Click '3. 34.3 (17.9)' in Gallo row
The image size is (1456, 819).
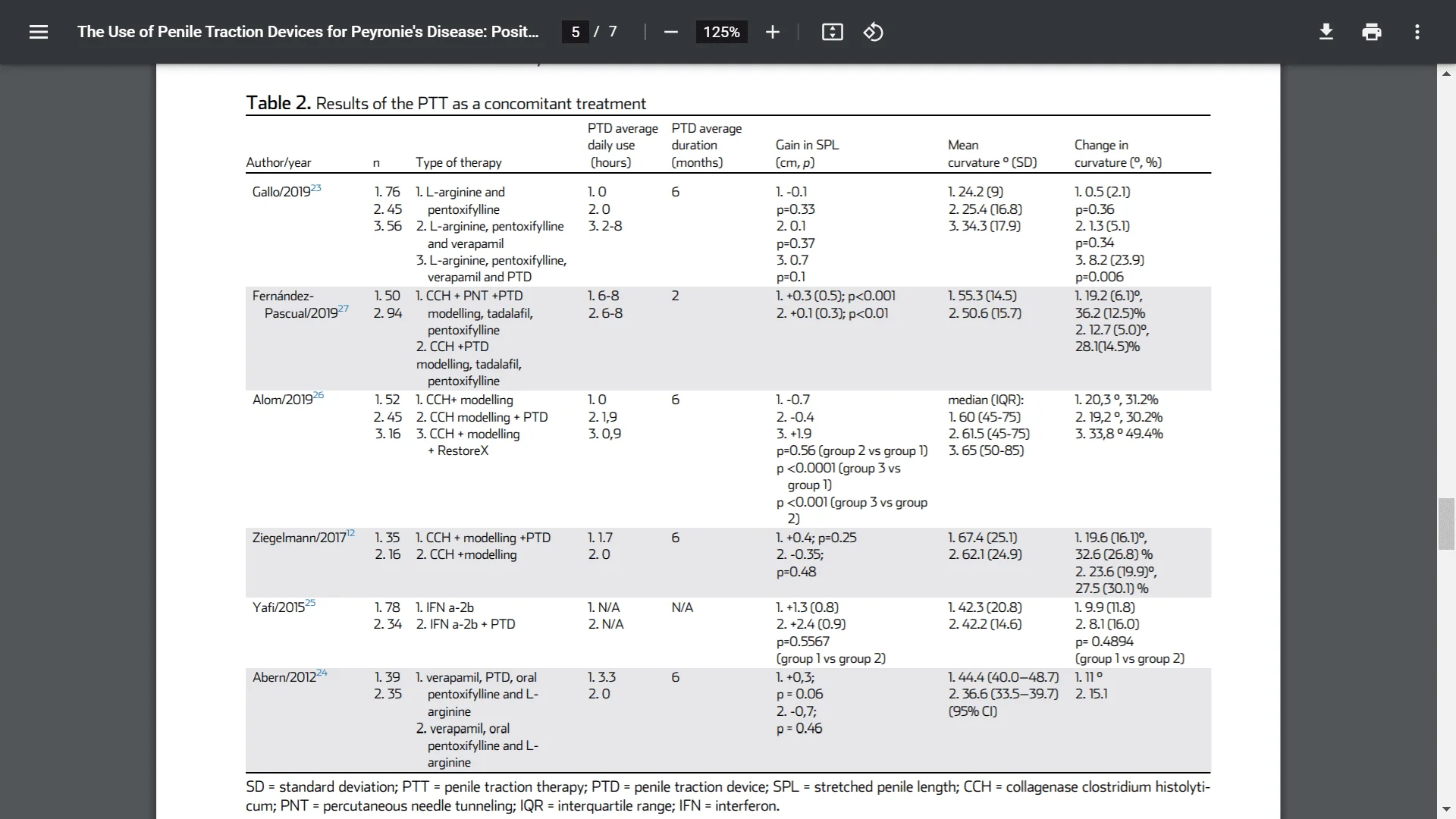(x=985, y=226)
